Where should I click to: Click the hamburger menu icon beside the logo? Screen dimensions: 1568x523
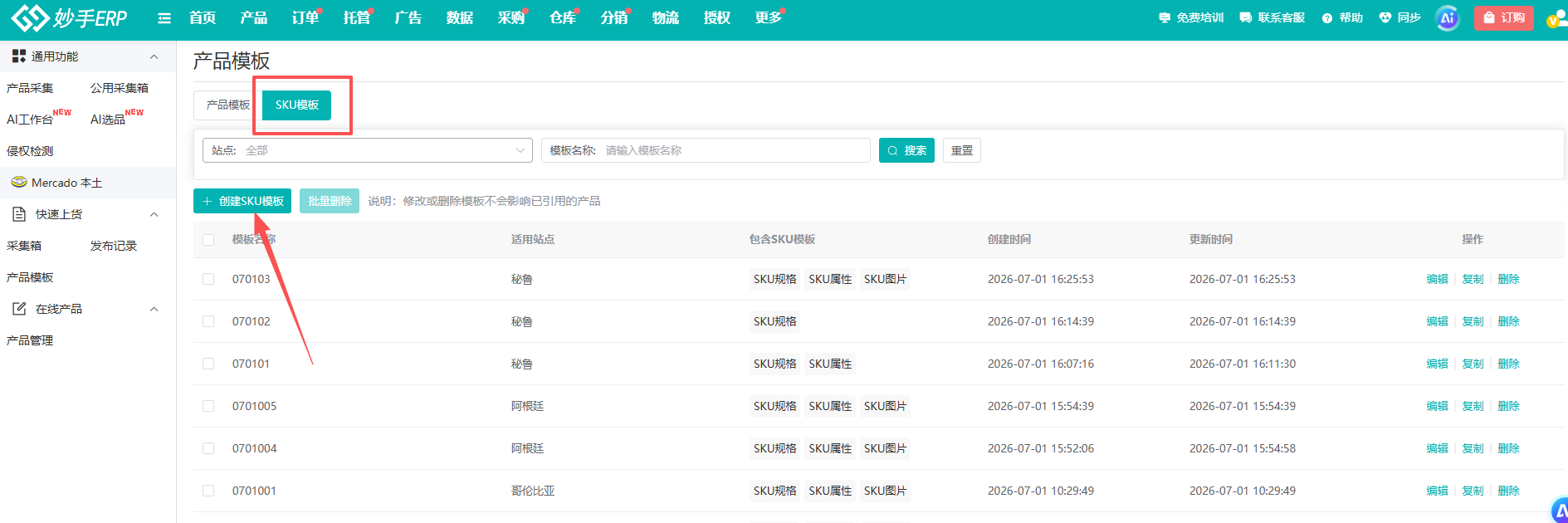pyautogui.click(x=164, y=18)
